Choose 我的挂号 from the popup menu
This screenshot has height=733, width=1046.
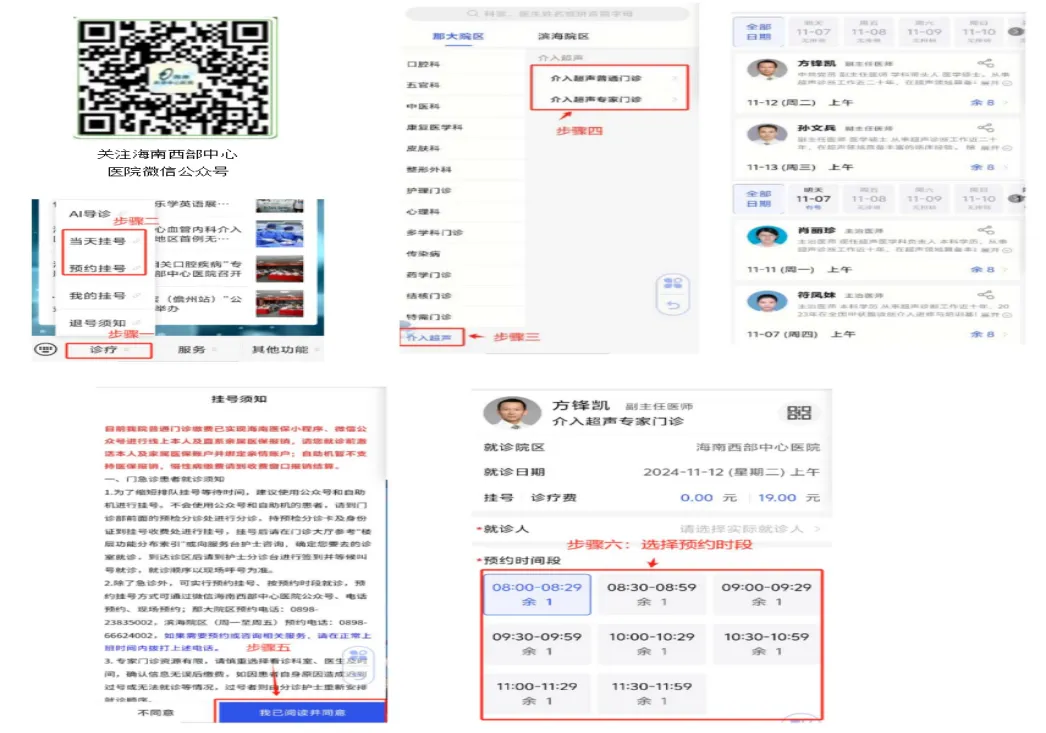pos(98,295)
